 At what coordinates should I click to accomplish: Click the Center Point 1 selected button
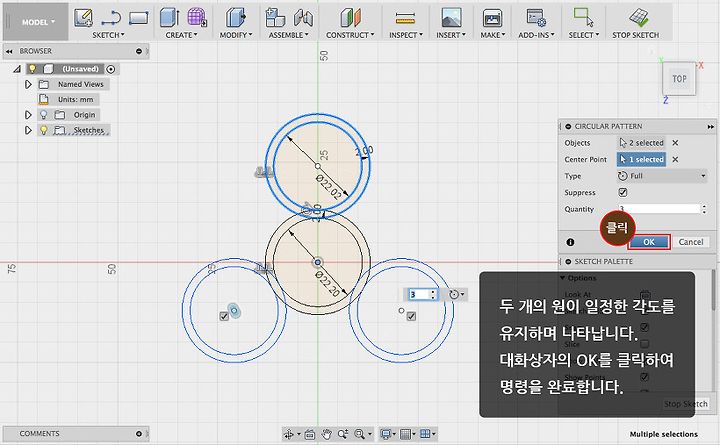(641, 159)
